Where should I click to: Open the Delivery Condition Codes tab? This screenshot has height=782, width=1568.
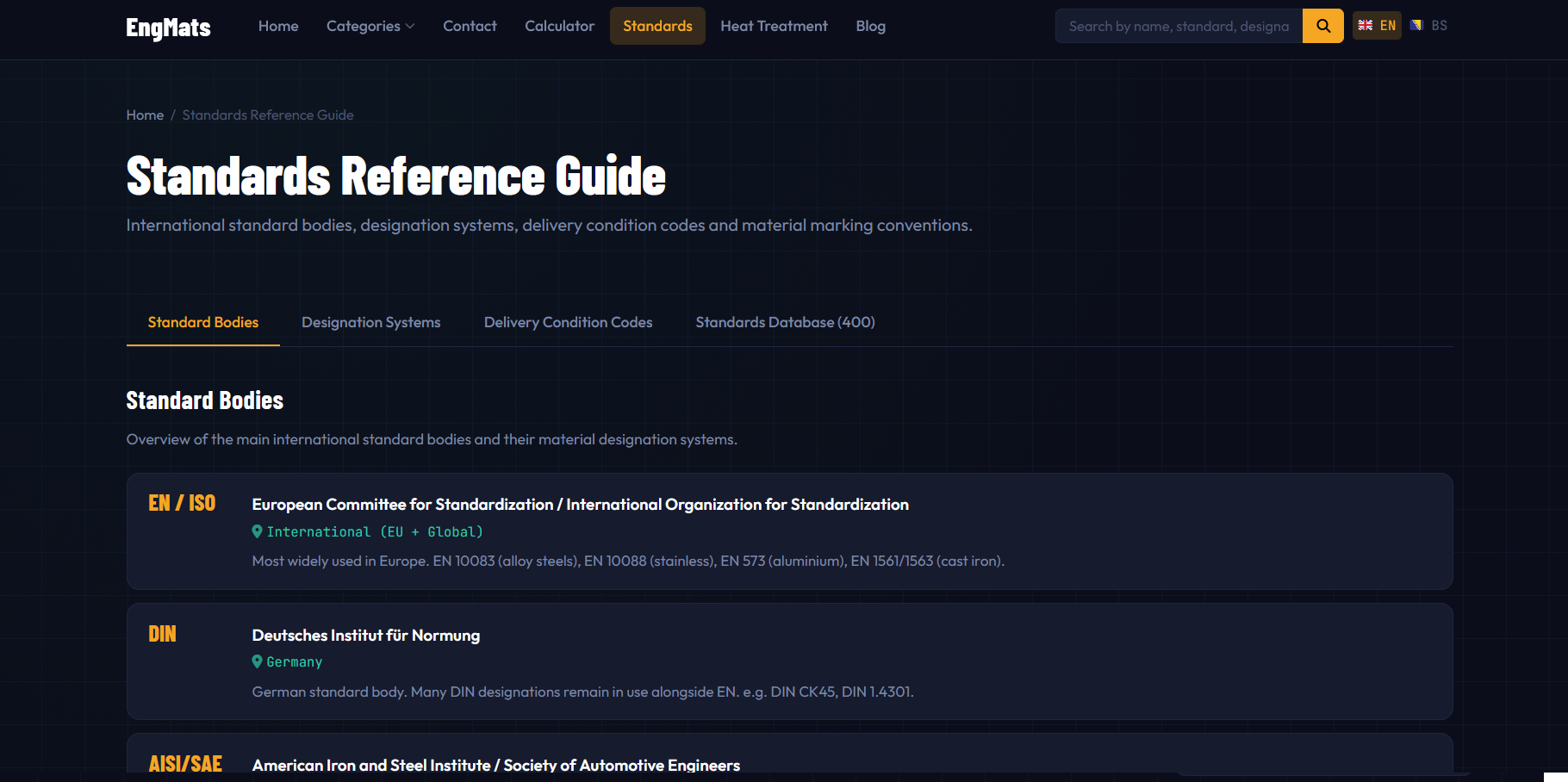pyautogui.click(x=568, y=322)
